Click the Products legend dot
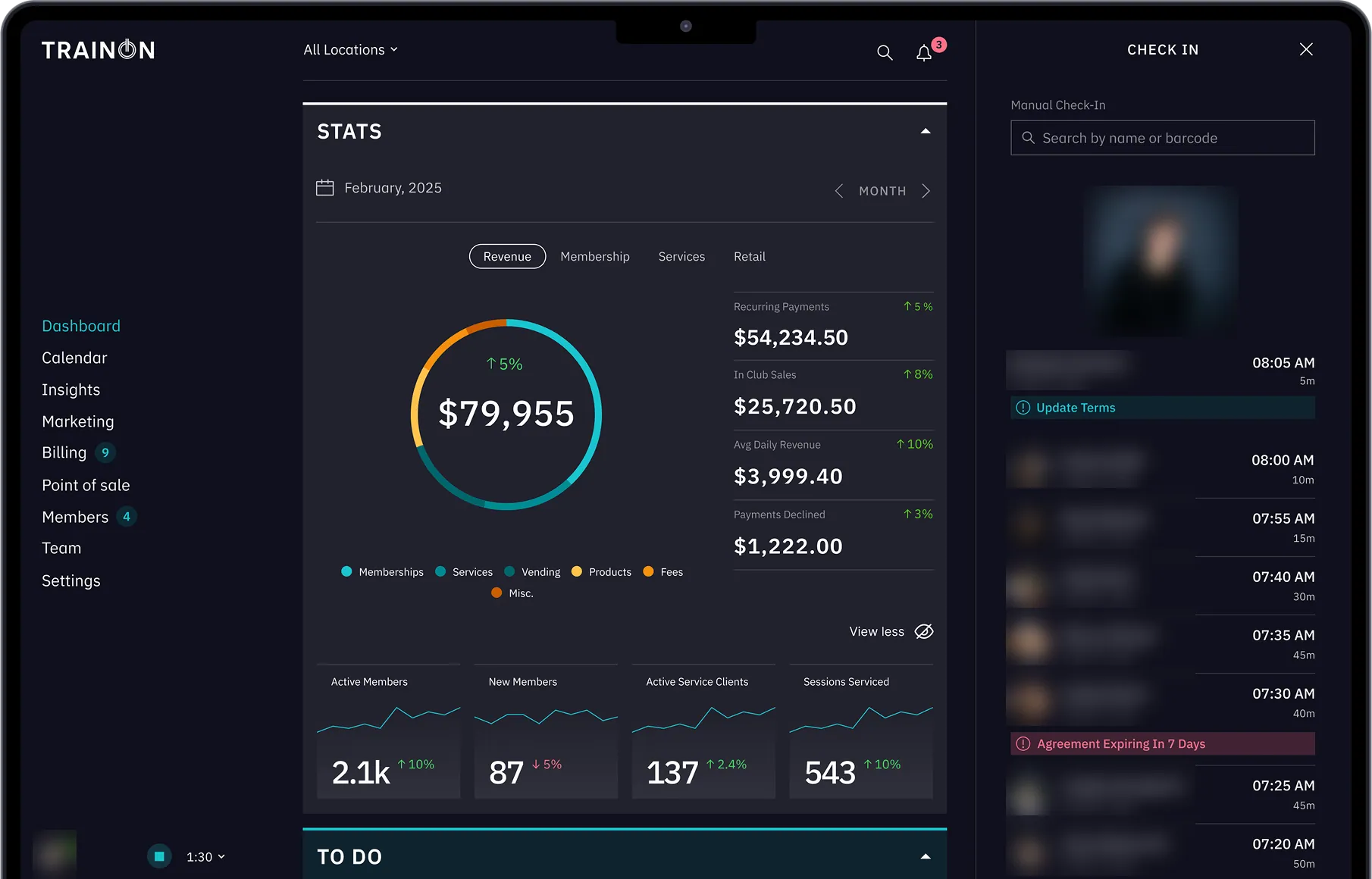Screen dimensions: 1372x879 tap(577, 571)
